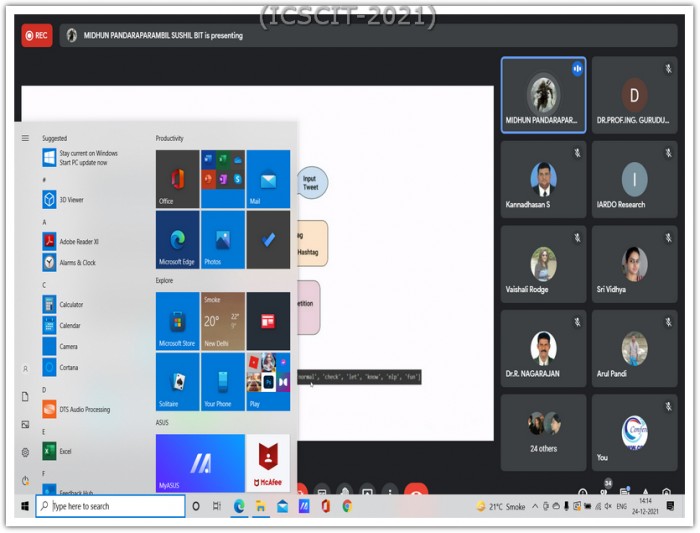Viewport: 700px width, 533px height.
Task: Expand the Start menu hamburger
Action: (x=25, y=138)
